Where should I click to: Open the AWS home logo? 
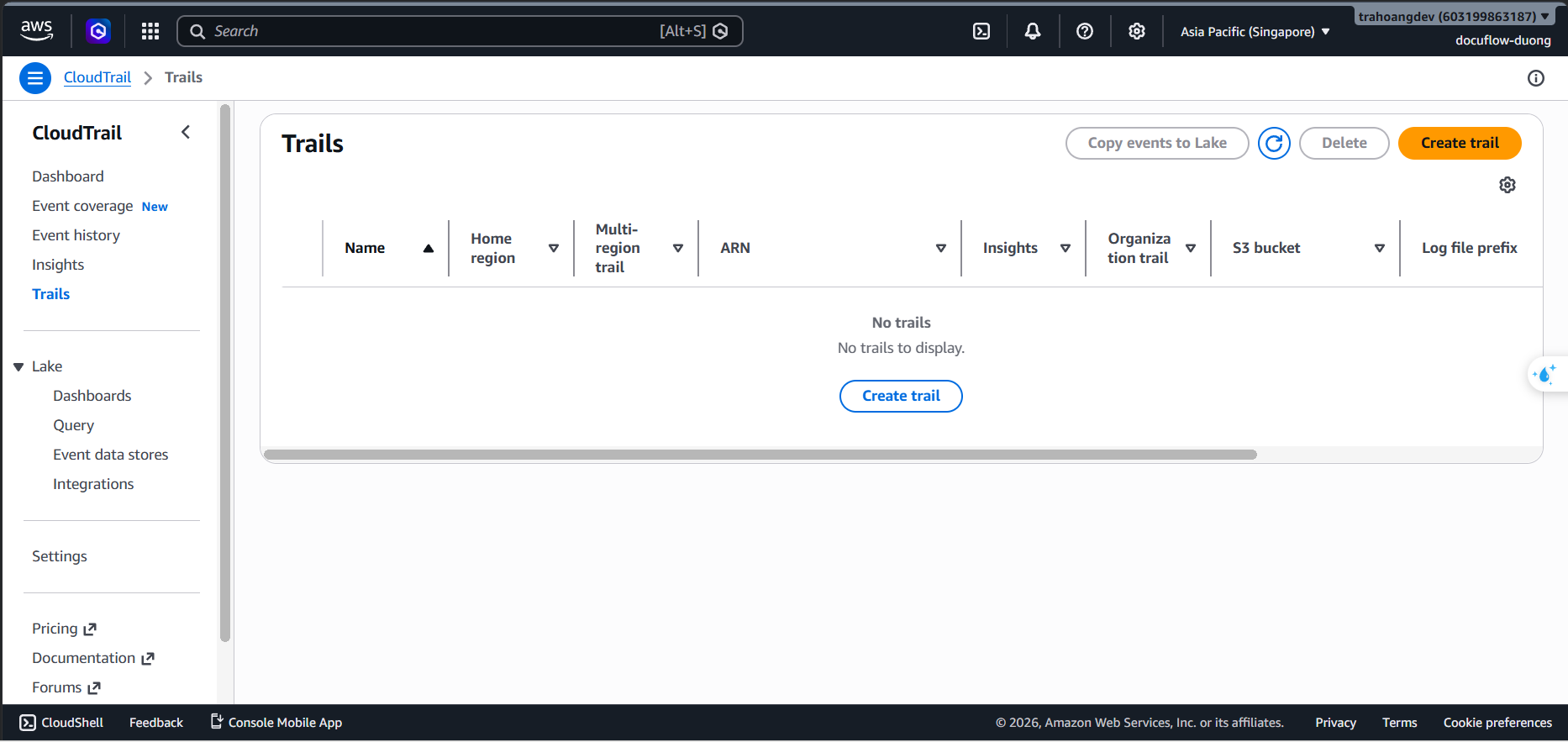[x=36, y=30]
